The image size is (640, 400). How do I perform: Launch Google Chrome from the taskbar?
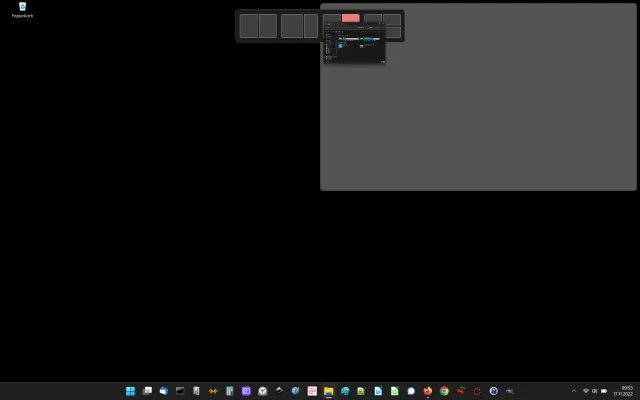pos(444,391)
